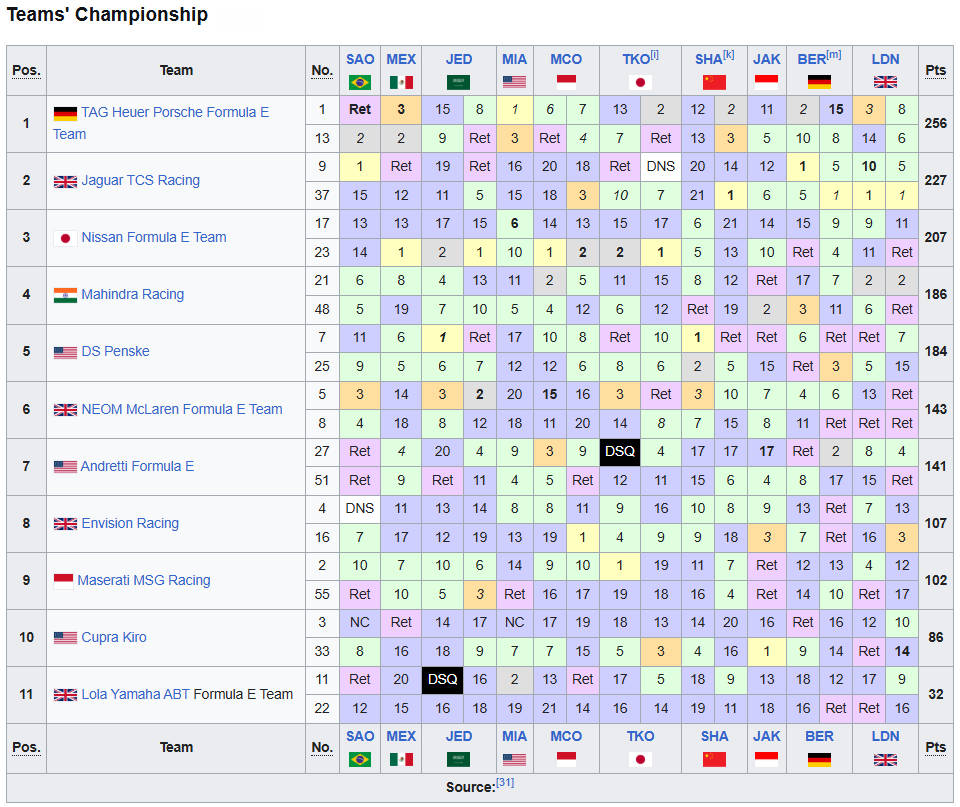Click Indonesia flag under JAK in top header
The image size is (960, 807).
point(766,82)
